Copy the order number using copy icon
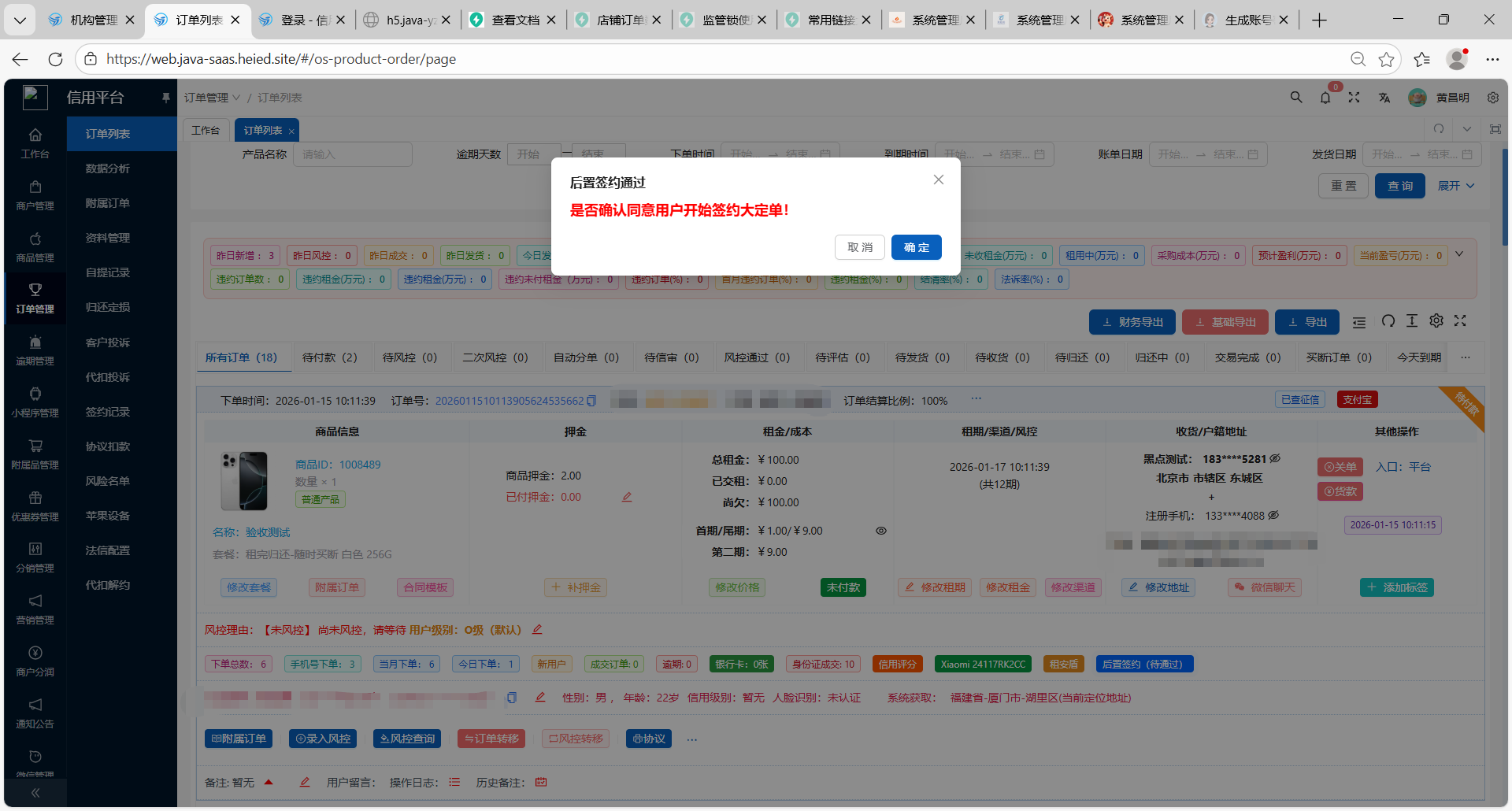 pyautogui.click(x=592, y=401)
